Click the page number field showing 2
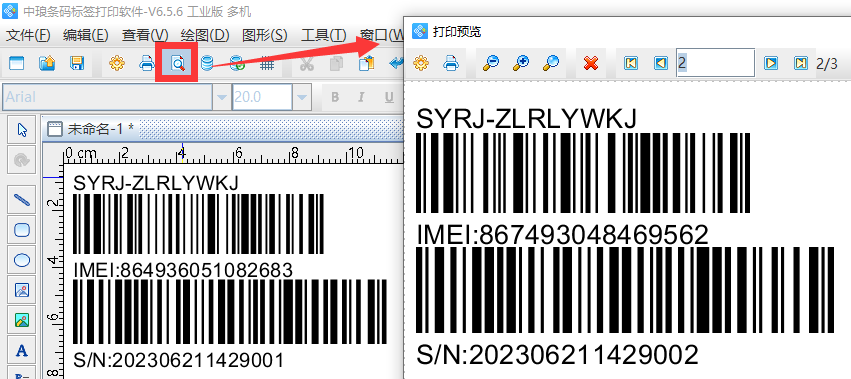This screenshot has height=379, width=851. click(715, 63)
